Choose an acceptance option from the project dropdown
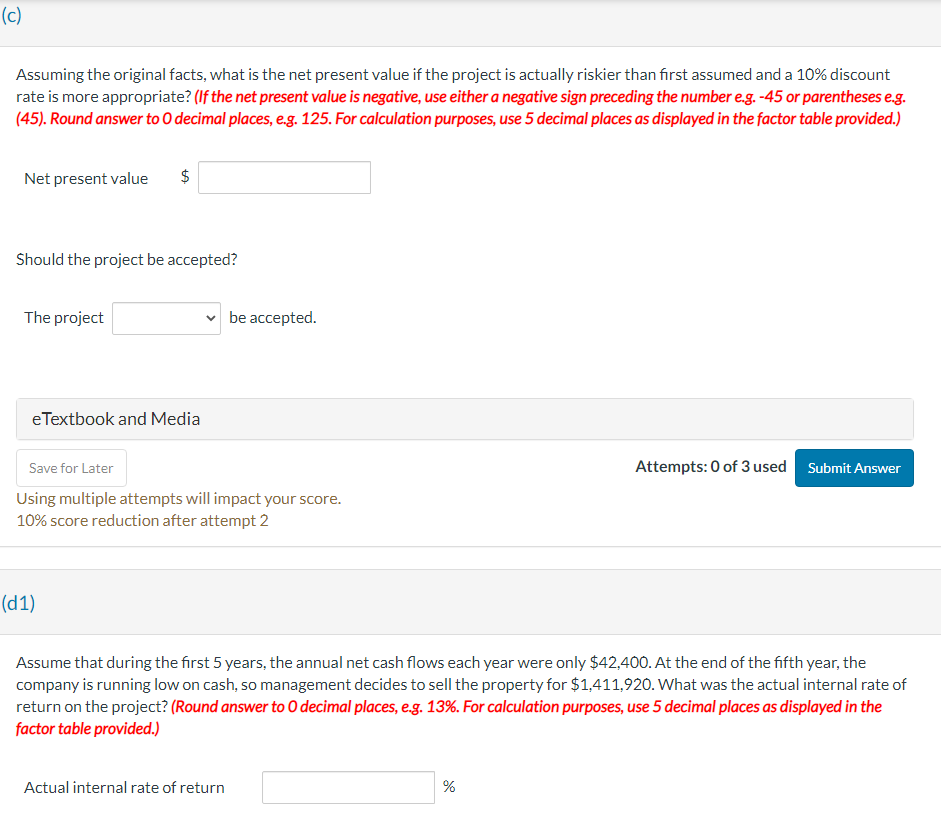This screenshot has width=941, height=816. coord(166,318)
